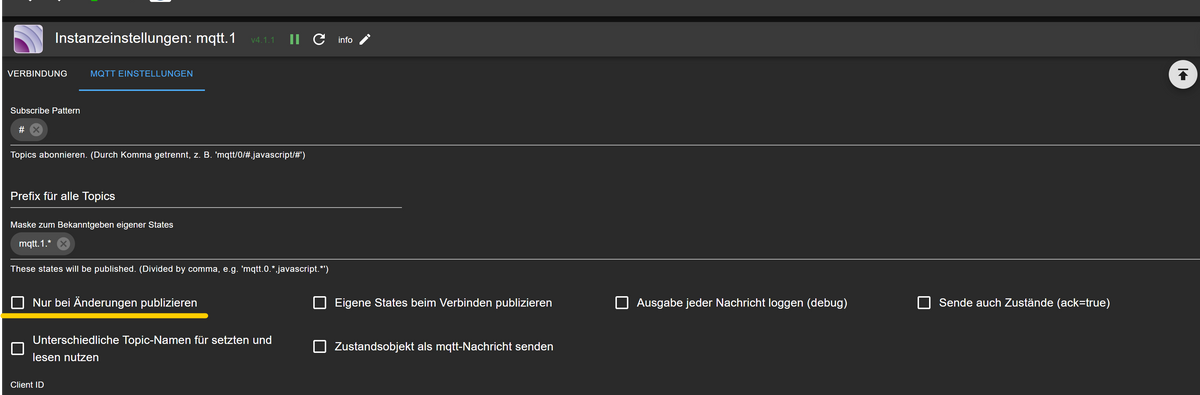
Task: Enable Nur bei Änderungen publizieren
Action: pyautogui.click(x=18, y=302)
